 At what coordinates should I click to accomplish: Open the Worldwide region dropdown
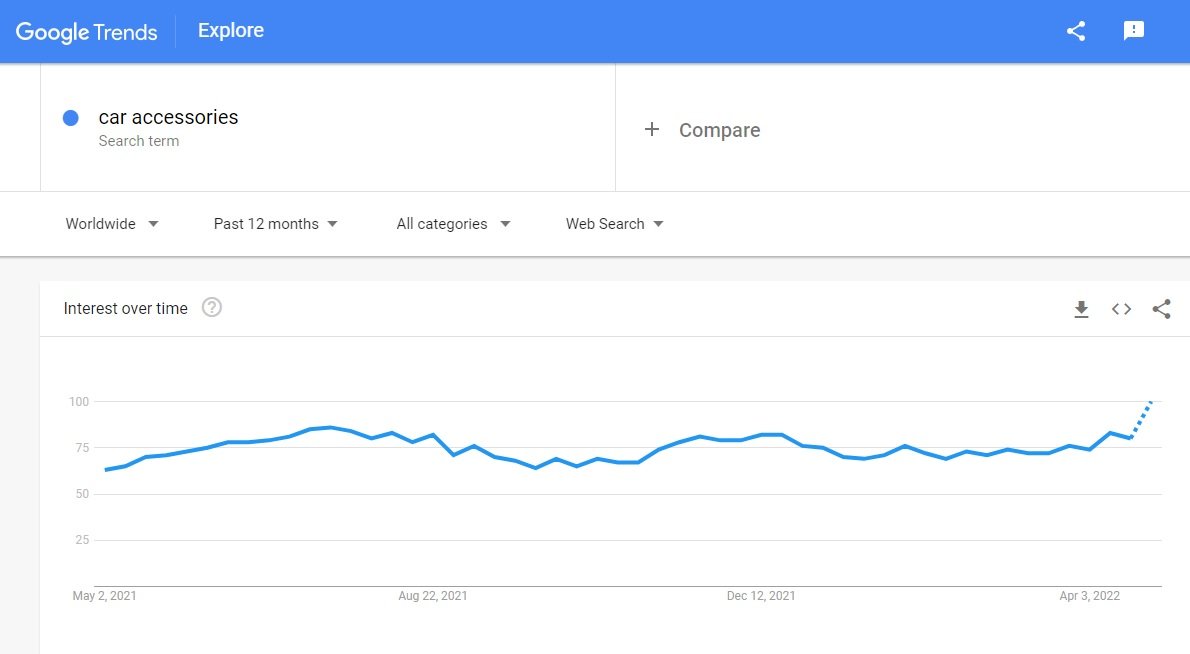pyautogui.click(x=112, y=224)
